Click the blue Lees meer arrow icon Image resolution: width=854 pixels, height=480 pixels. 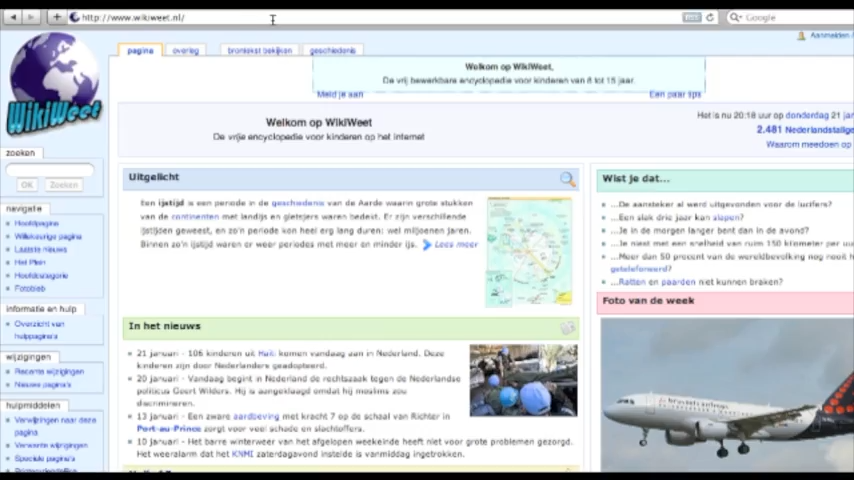point(427,245)
